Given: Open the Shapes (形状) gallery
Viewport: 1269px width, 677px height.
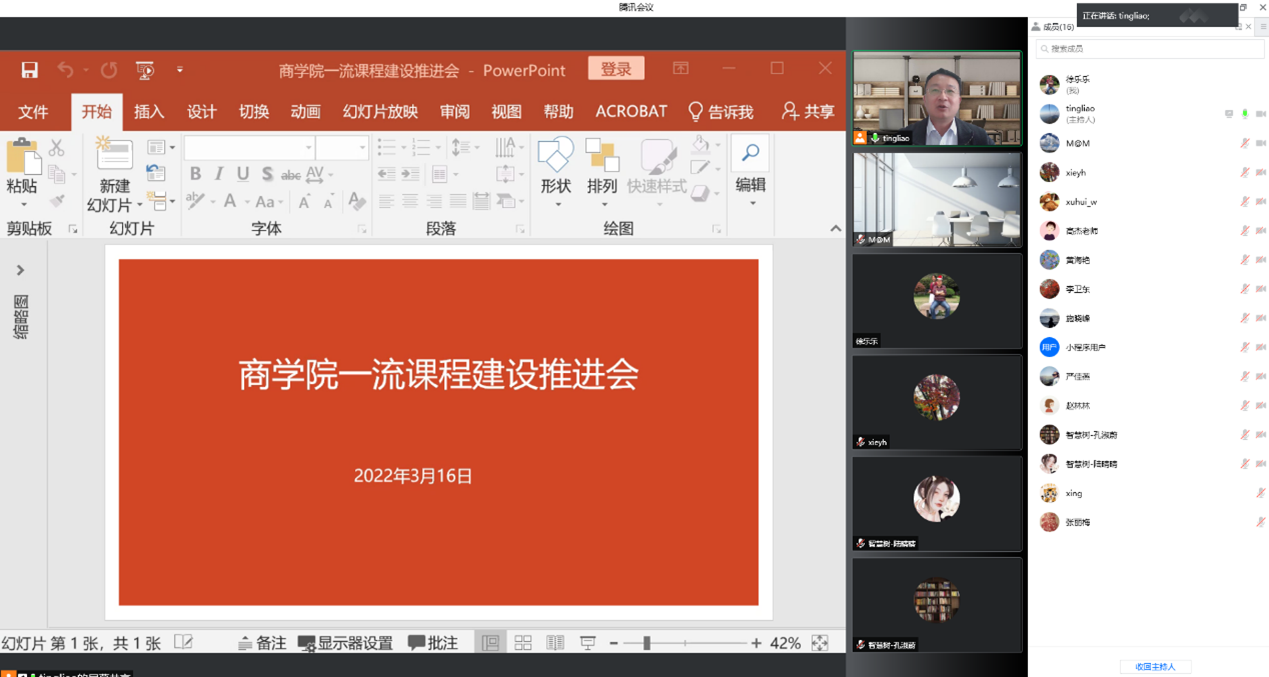Looking at the screenshot, I should [555, 158].
